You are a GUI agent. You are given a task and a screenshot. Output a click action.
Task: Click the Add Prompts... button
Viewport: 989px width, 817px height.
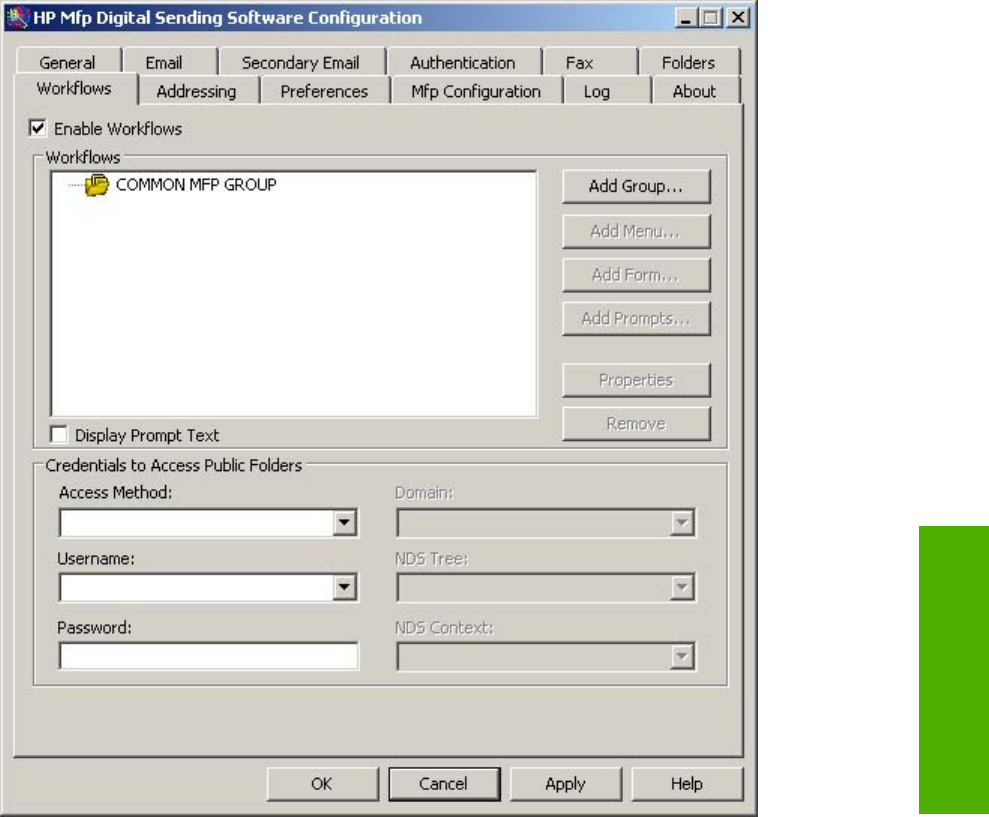click(636, 318)
